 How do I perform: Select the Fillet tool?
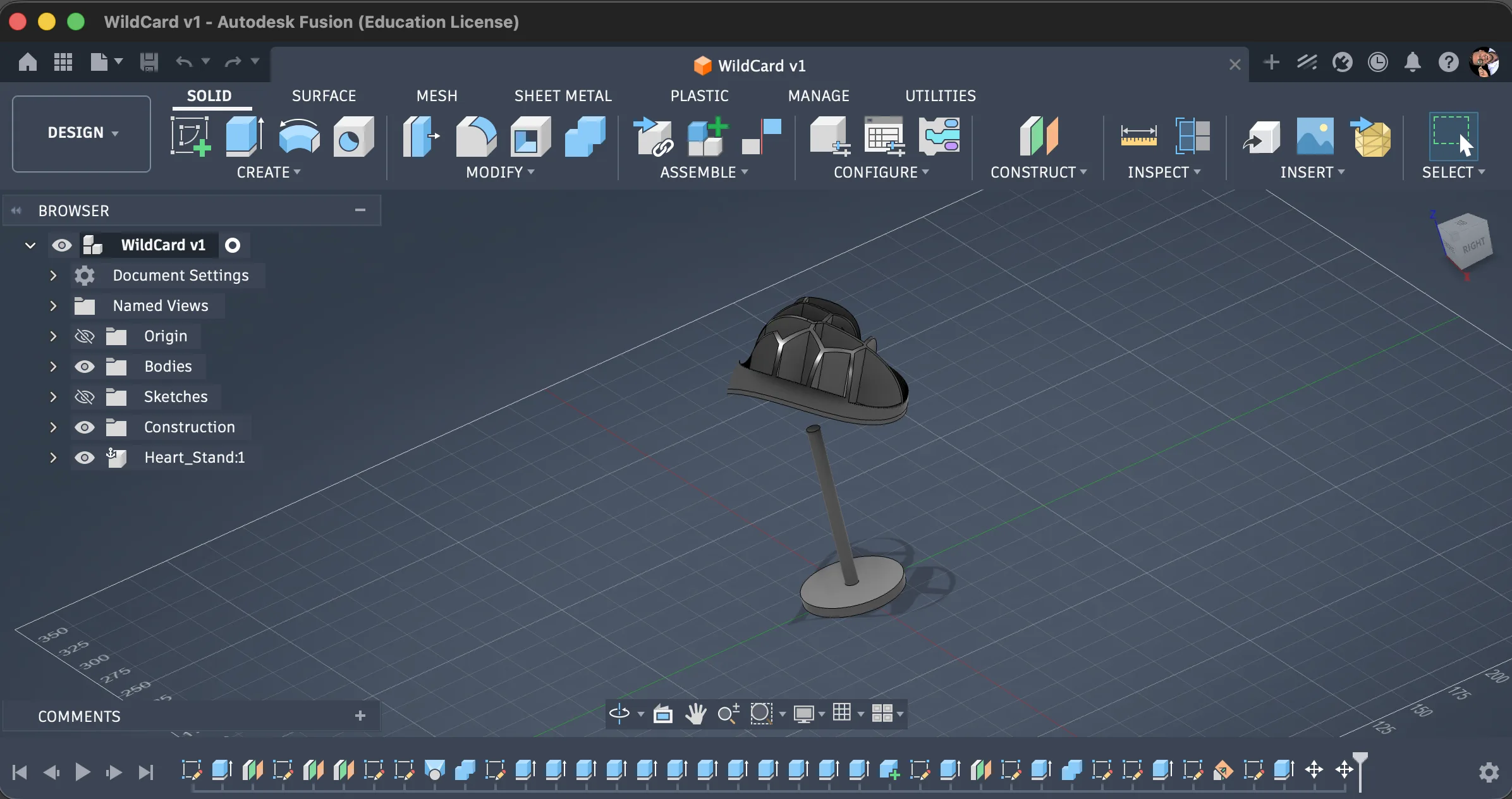tap(476, 136)
